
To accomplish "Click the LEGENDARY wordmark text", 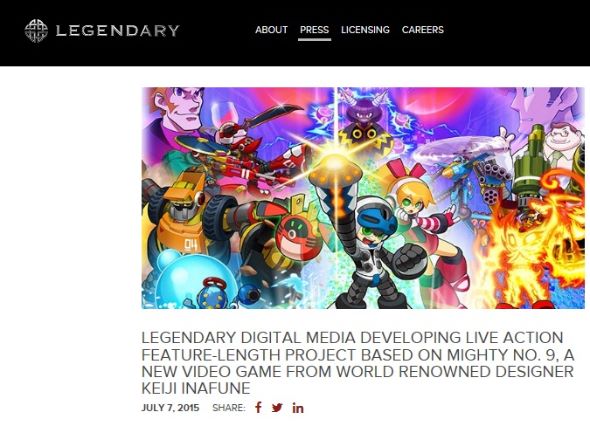I will tap(117, 31).
